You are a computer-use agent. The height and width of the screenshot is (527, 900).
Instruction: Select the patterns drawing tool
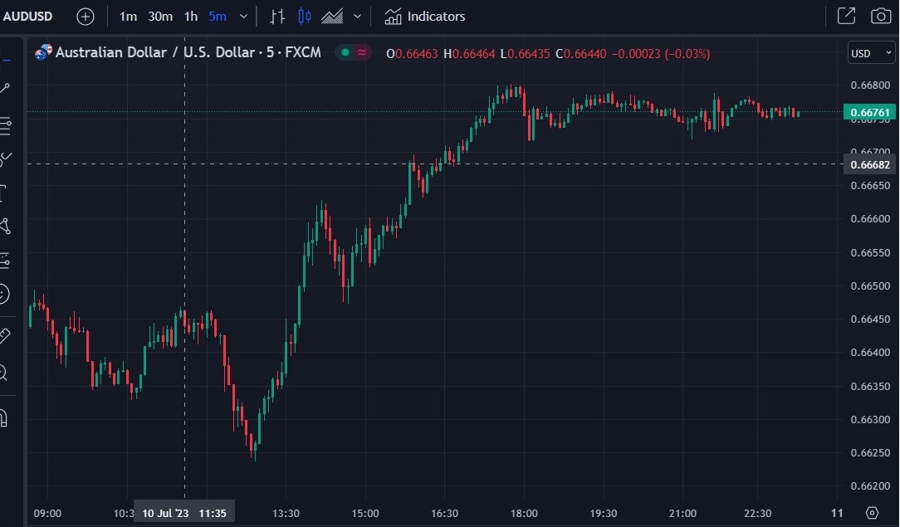pos(5,226)
